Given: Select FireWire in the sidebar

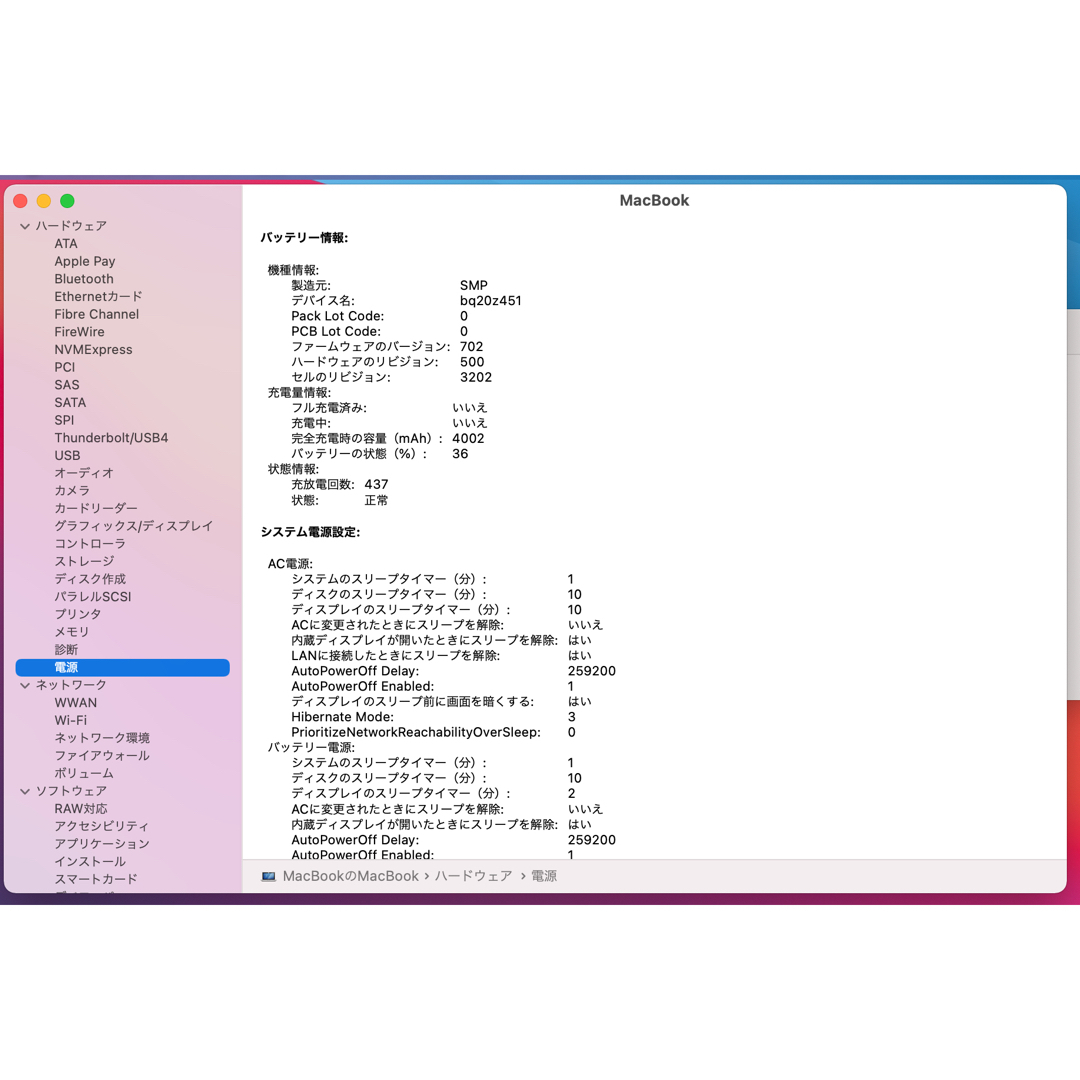Looking at the screenshot, I should click(x=79, y=332).
